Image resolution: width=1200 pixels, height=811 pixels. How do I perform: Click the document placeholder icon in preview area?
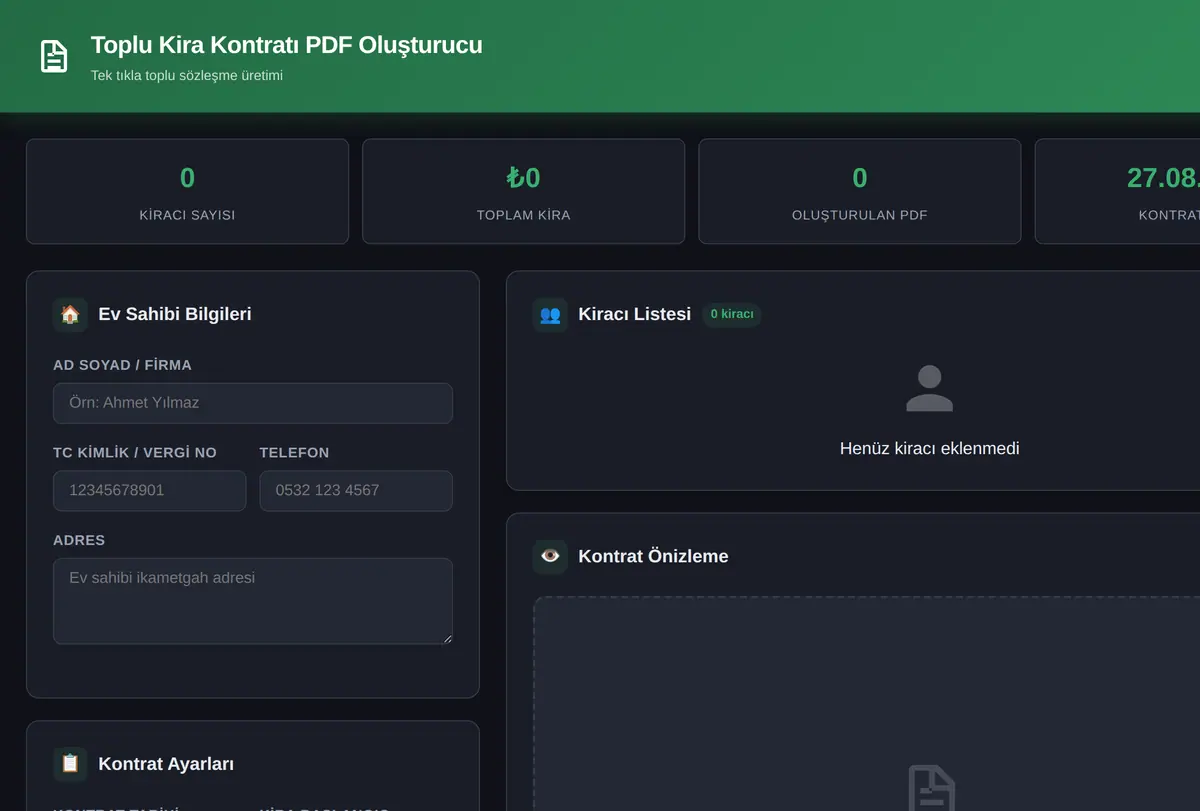tap(931, 789)
